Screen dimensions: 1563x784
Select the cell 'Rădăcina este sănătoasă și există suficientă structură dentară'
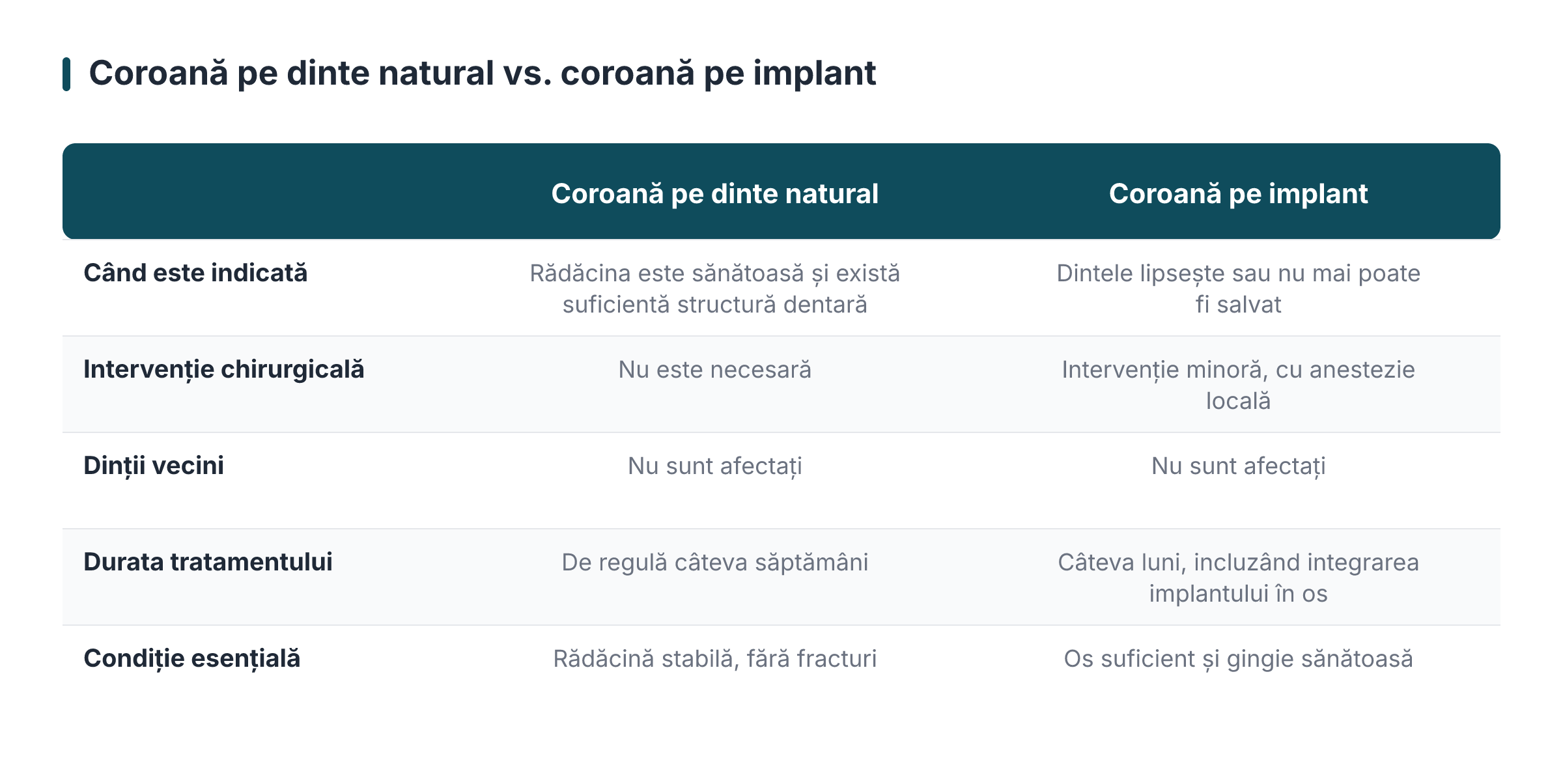coord(715,289)
